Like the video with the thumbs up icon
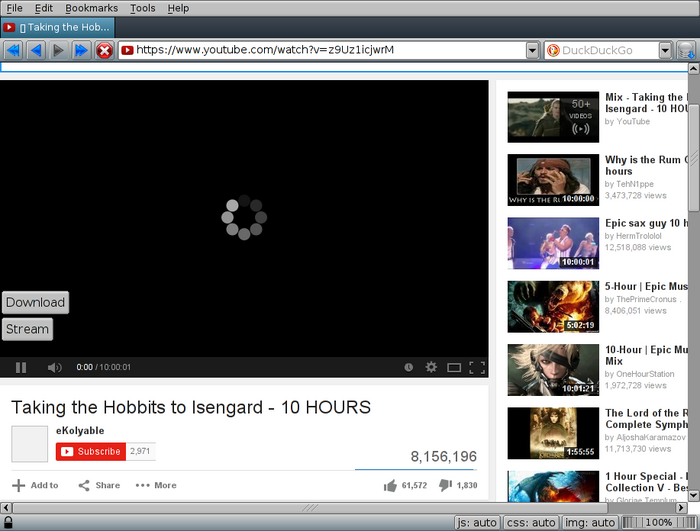This screenshot has width=700, height=531. point(390,485)
